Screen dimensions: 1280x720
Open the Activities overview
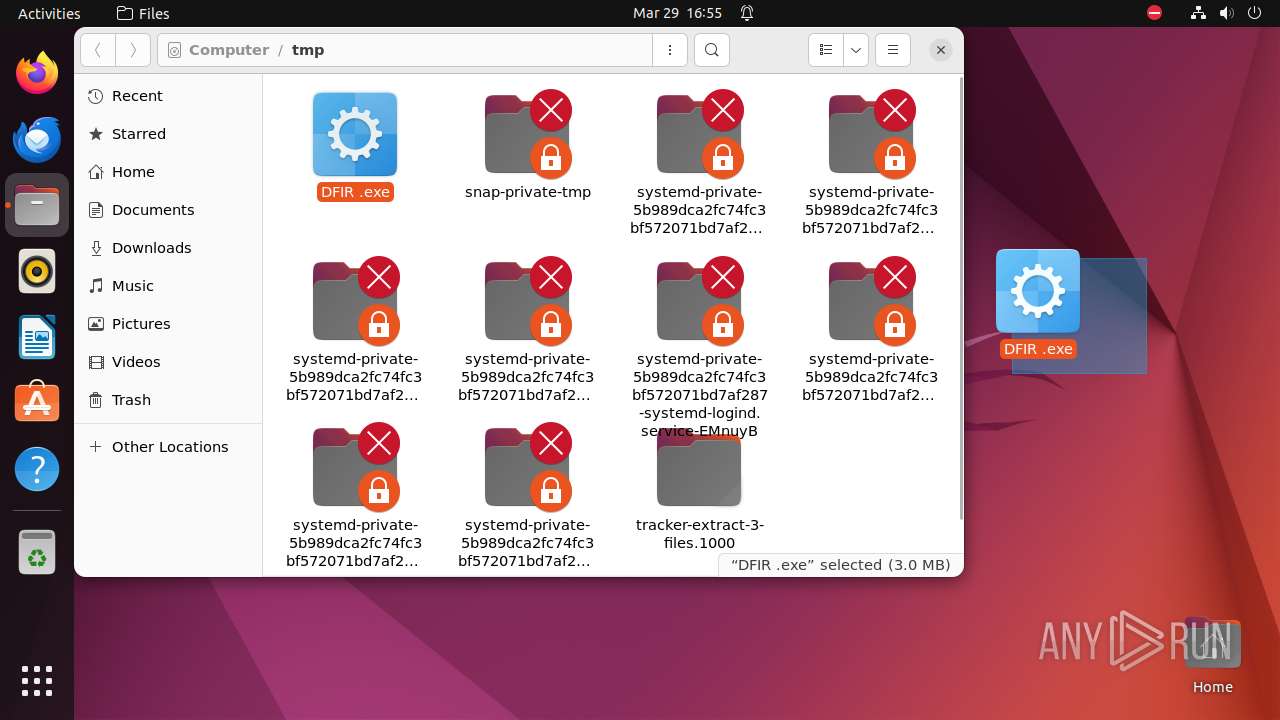coord(49,13)
